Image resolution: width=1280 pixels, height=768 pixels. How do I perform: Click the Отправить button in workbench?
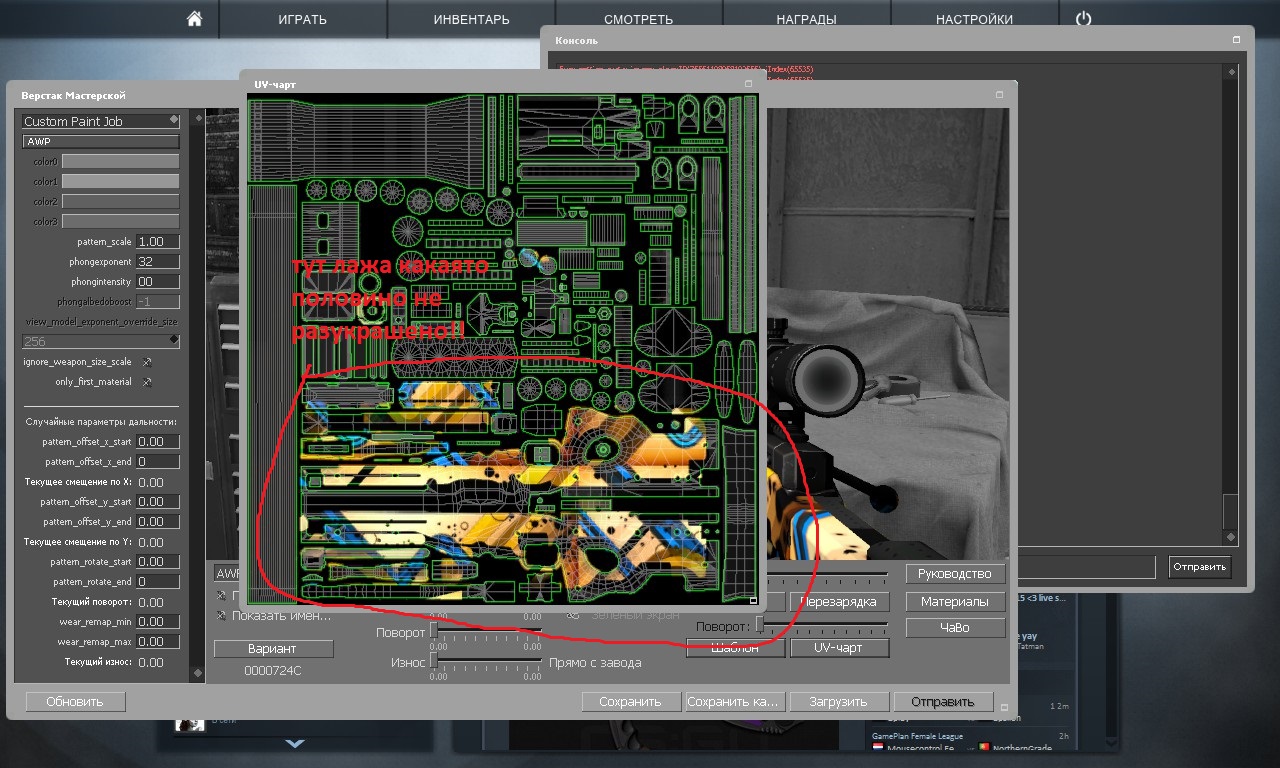pos(943,702)
